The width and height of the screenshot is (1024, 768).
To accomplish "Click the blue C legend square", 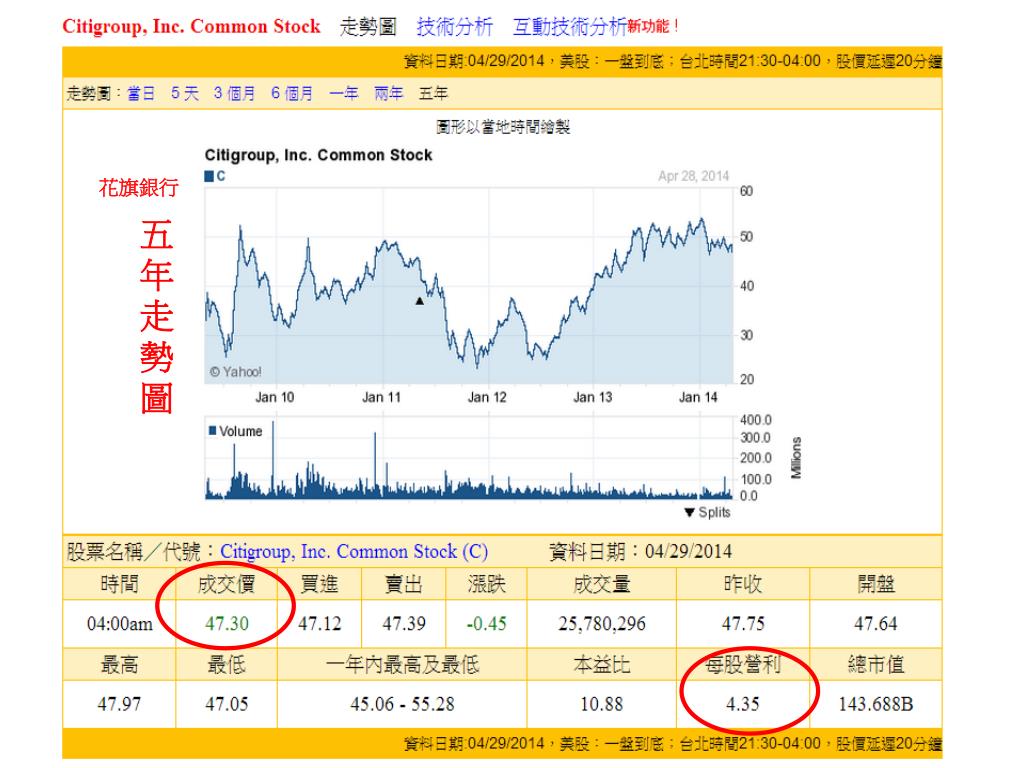I will (209, 176).
